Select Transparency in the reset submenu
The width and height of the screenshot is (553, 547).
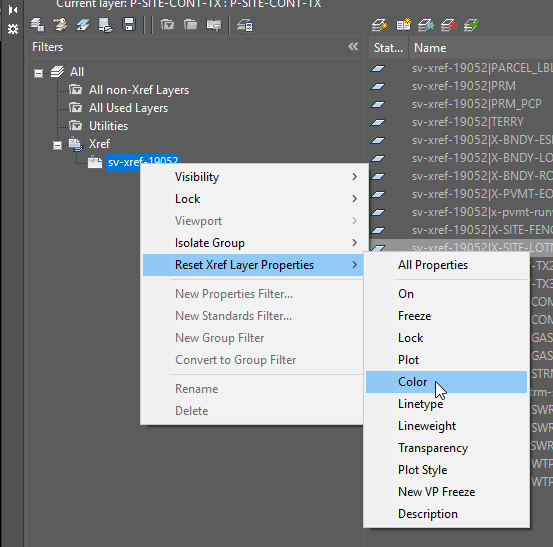pyautogui.click(x=446, y=448)
